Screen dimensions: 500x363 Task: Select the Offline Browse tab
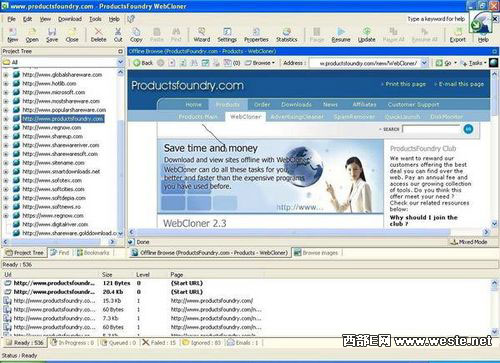click(210, 253)
